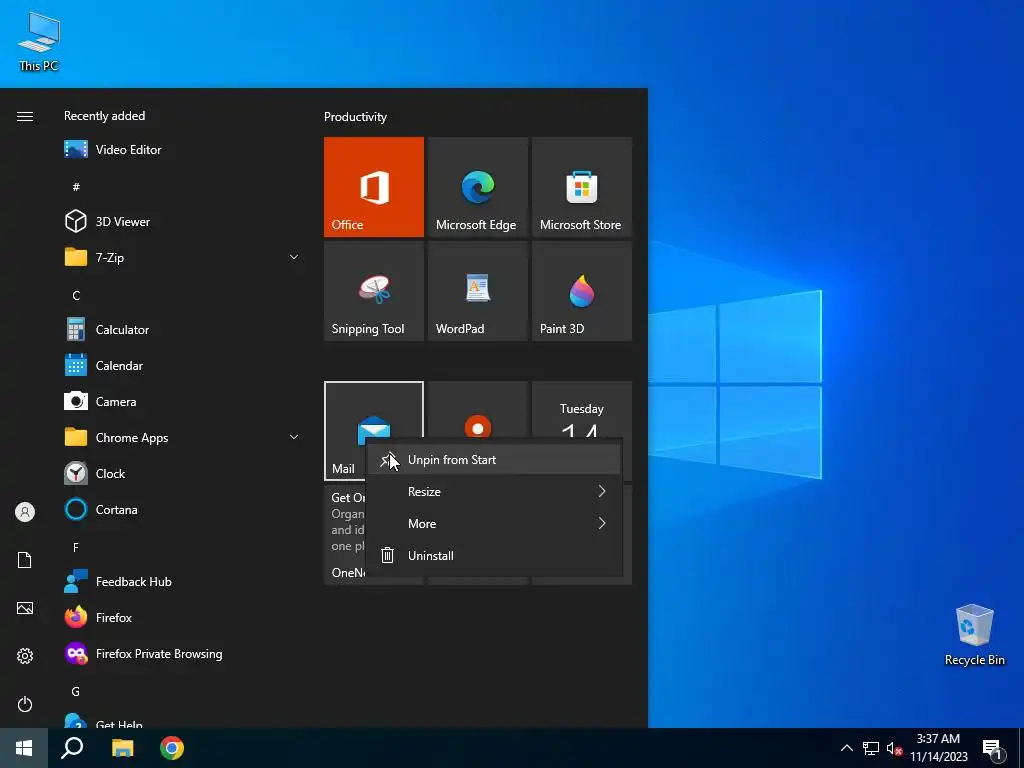Click the Mail tile icon
This screenshot has height=768, width=1024.
coord(374,430)
